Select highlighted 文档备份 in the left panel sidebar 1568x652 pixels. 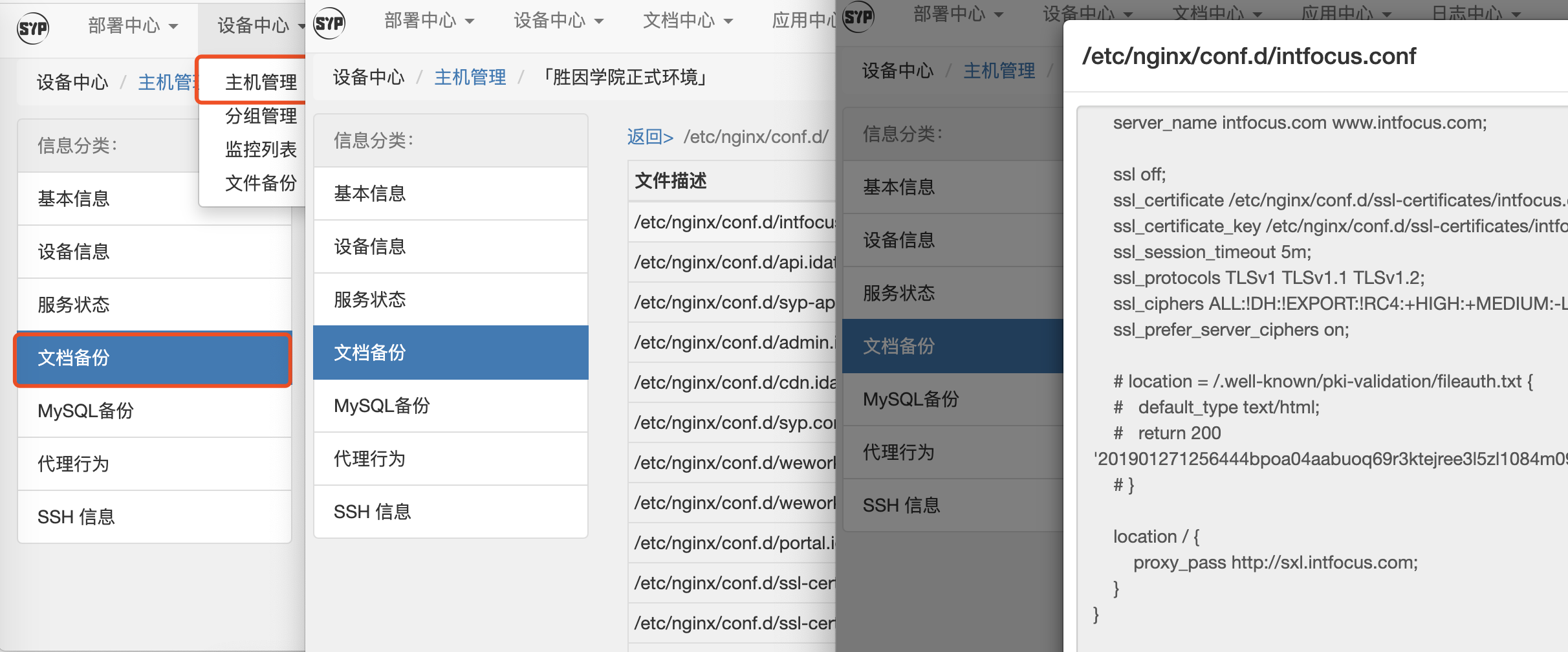click(x=153, y=358)
